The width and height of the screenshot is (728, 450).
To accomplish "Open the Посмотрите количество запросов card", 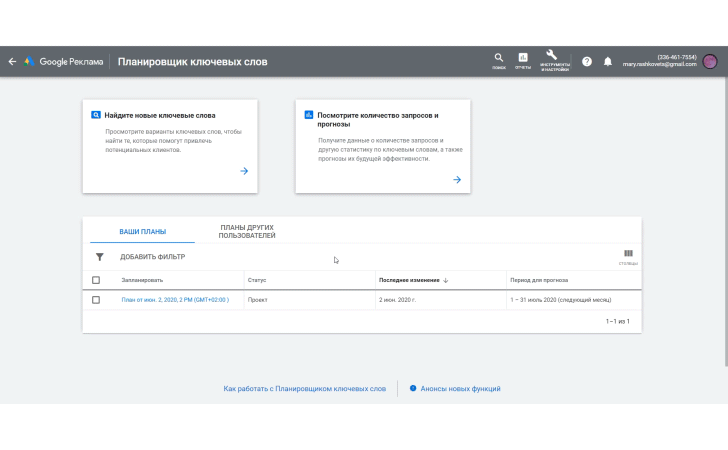I will tap(382, 146).
